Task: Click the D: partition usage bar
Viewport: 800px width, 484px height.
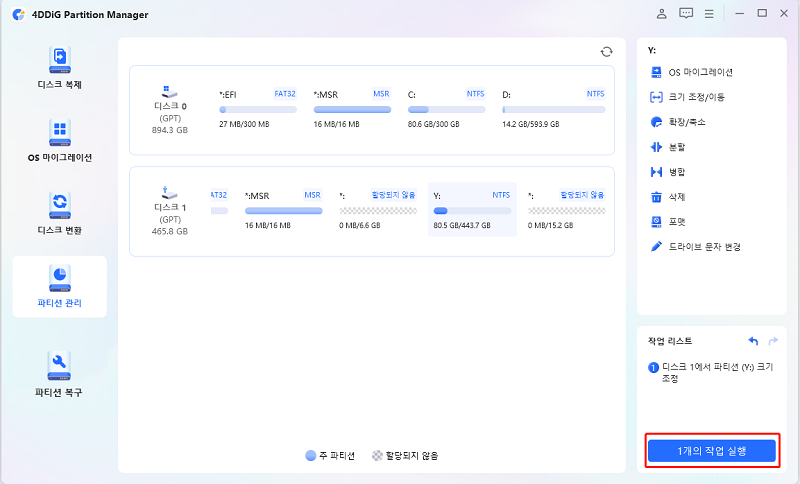Action: (554, 110)
